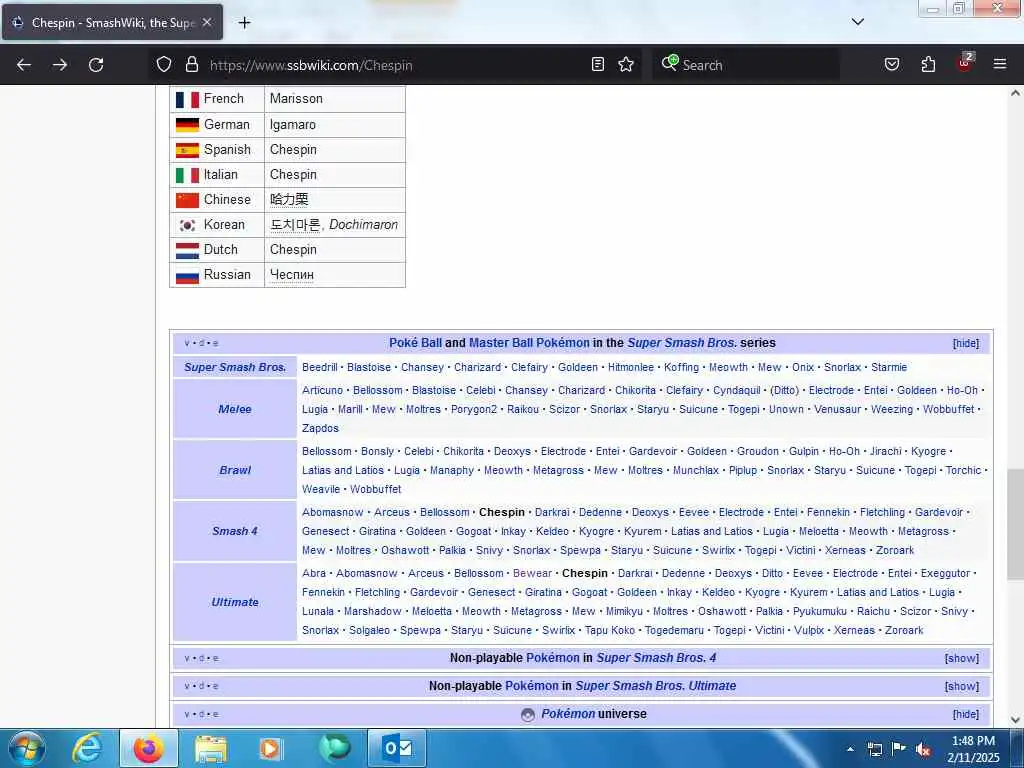Go forward to the next page
This screenshot has height=768, width=1024.
click(60, 65)
